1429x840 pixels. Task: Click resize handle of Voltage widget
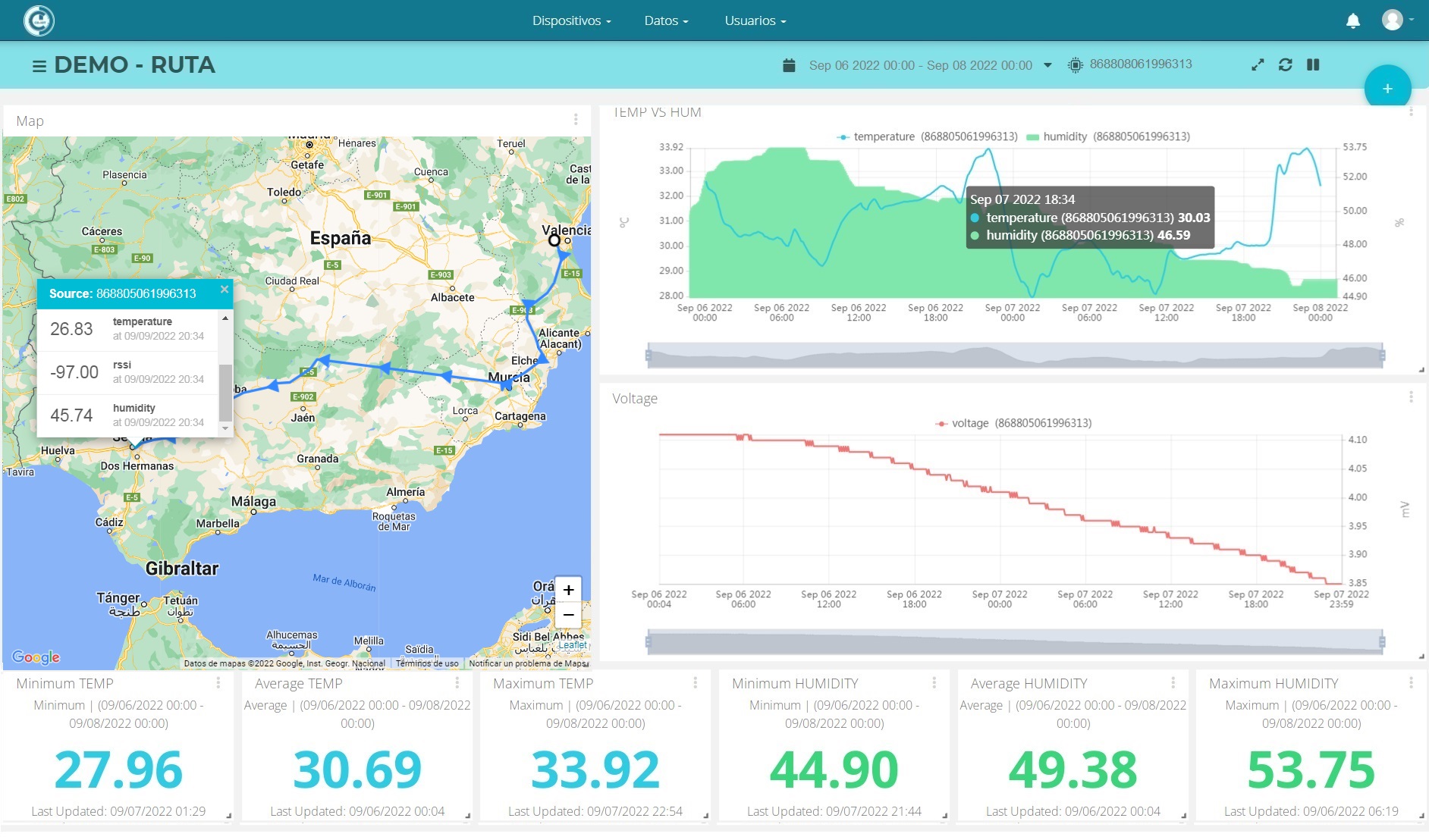(1421, 656)
